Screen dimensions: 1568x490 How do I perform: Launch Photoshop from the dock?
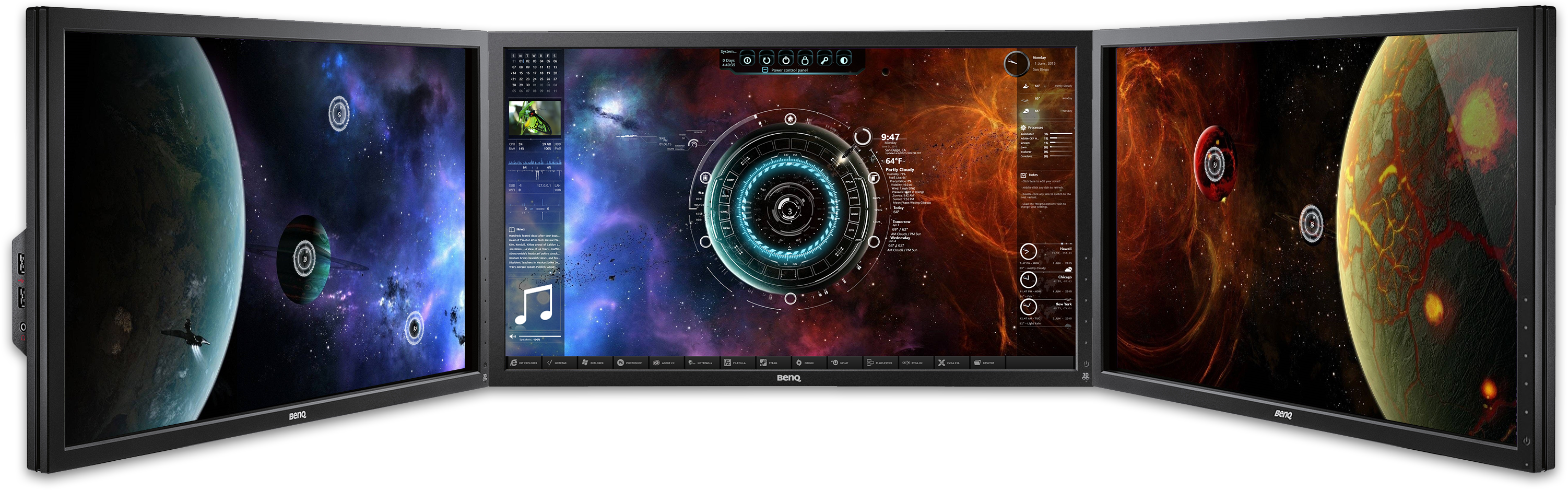[x=630, y=363]
